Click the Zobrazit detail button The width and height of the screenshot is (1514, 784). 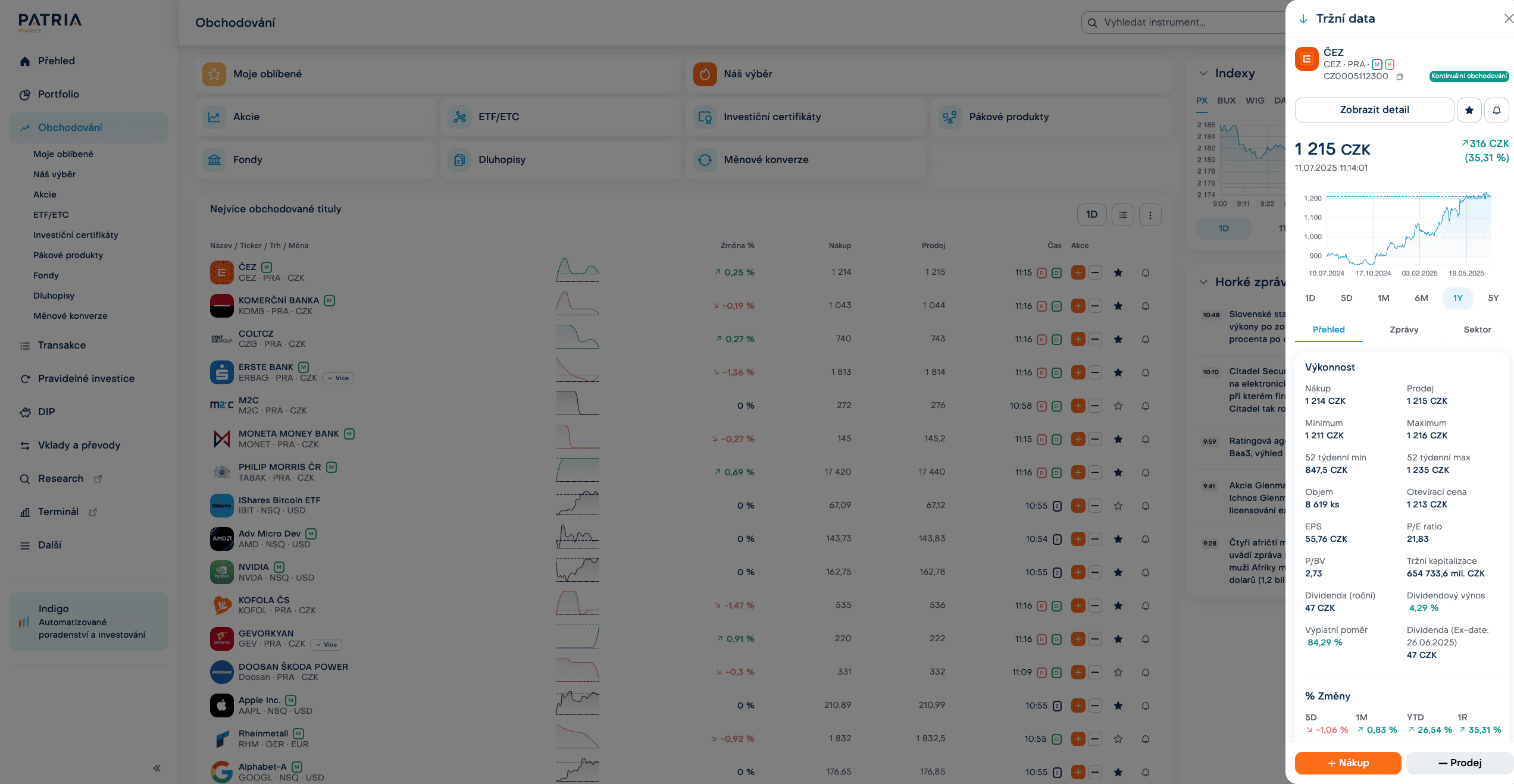(1374, 110)
